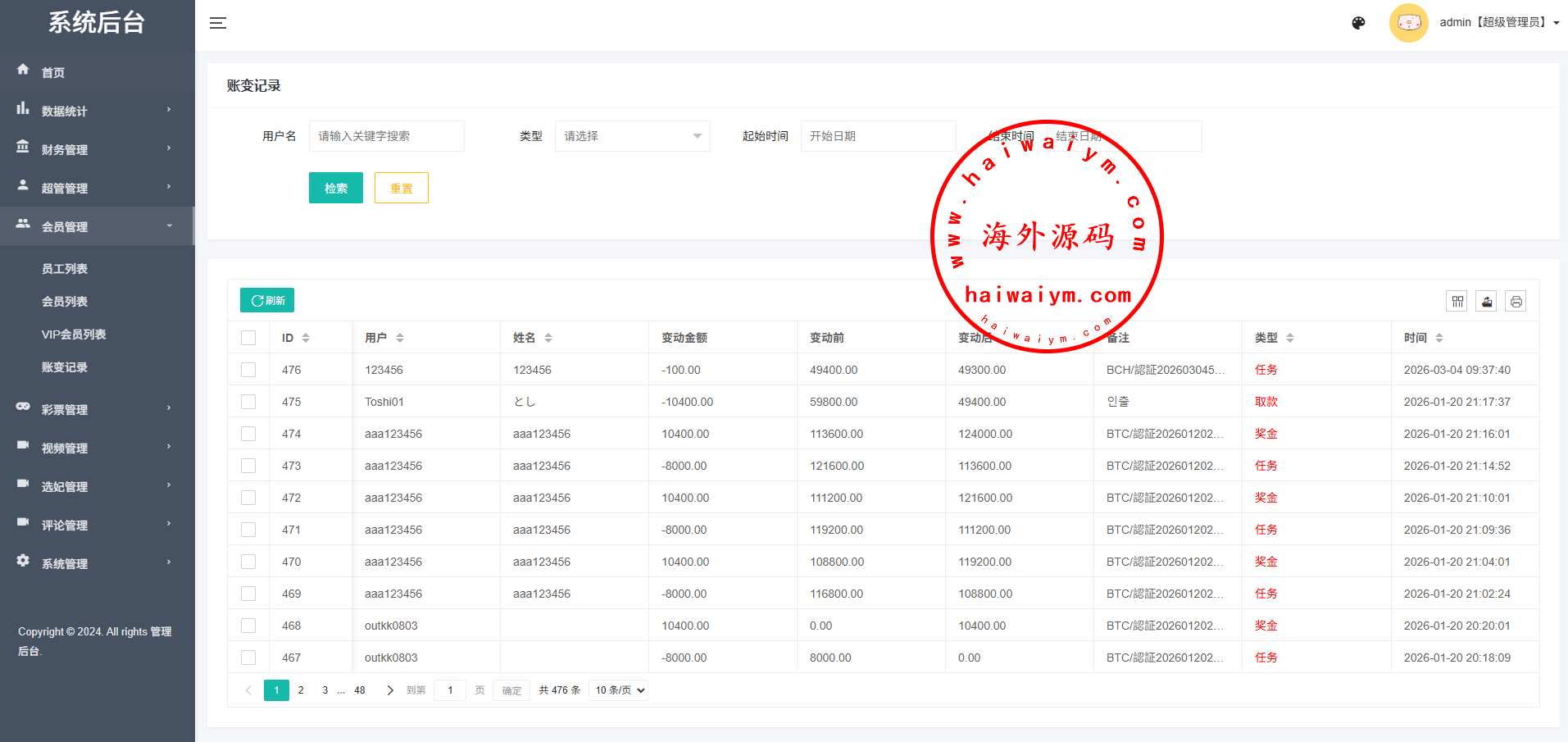Sort by ID column arrows
1568x742 pixels.
(x=306, y=338)
